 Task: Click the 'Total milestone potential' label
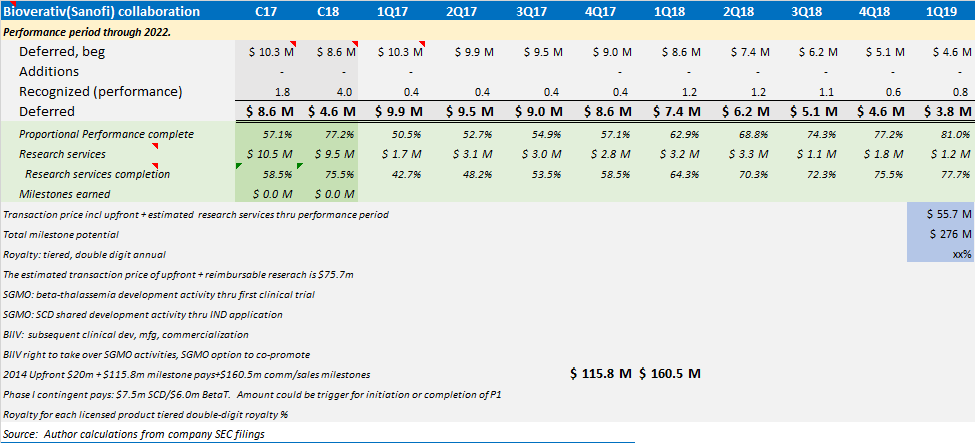click(61, 235)
